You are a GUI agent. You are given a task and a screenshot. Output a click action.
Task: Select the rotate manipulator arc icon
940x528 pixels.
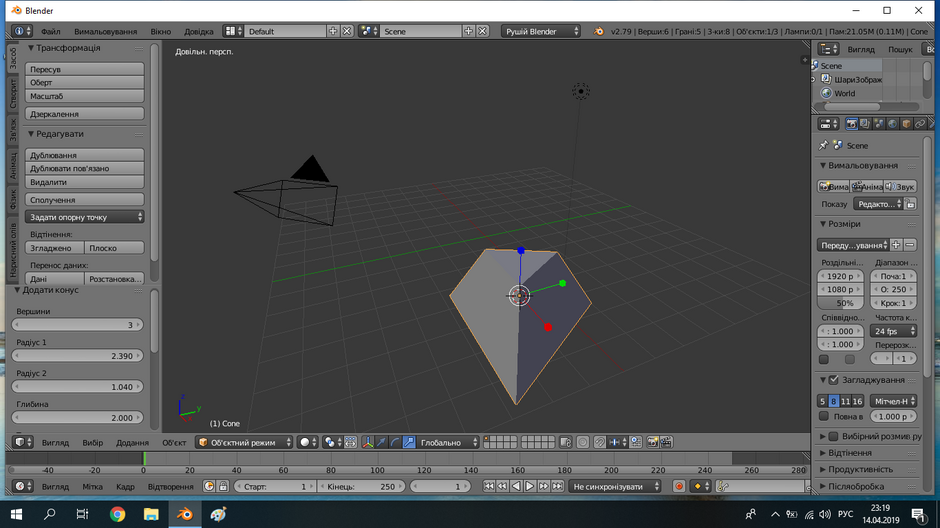click(395, 442)
